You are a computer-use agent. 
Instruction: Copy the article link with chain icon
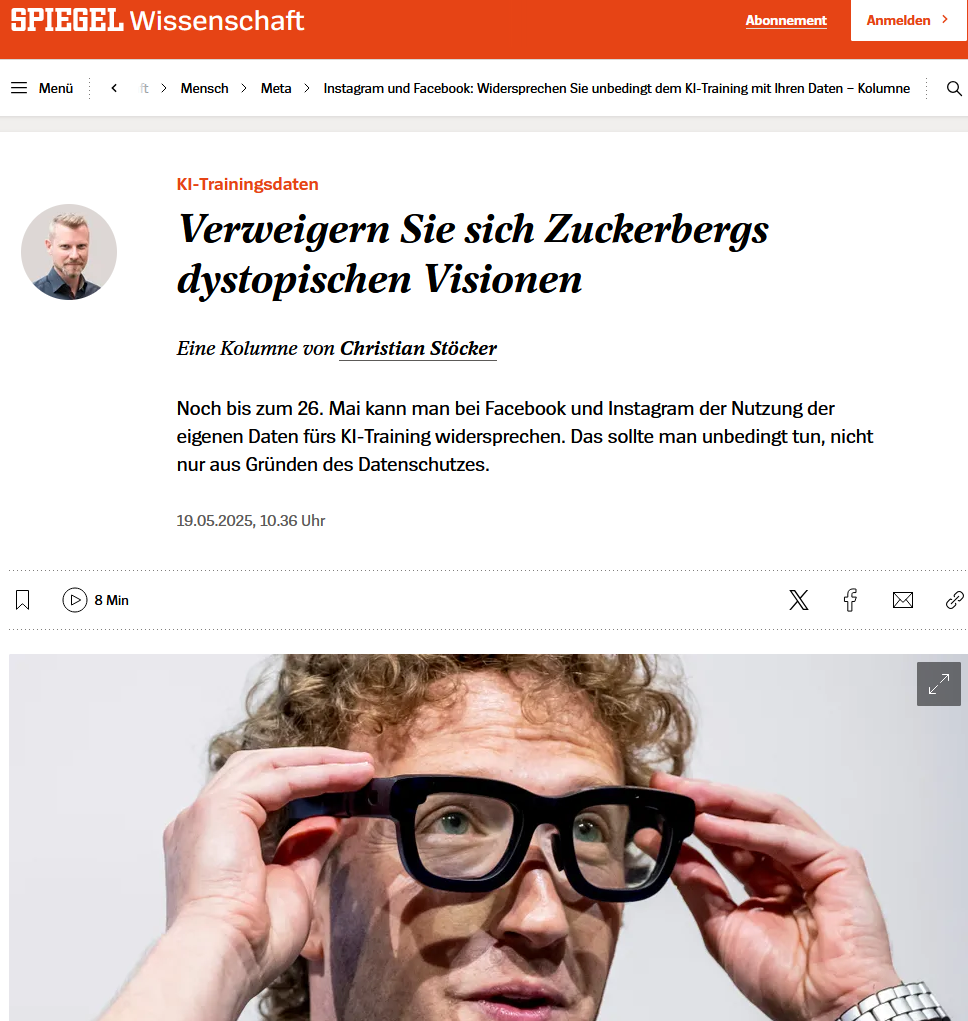click(954, 600)
